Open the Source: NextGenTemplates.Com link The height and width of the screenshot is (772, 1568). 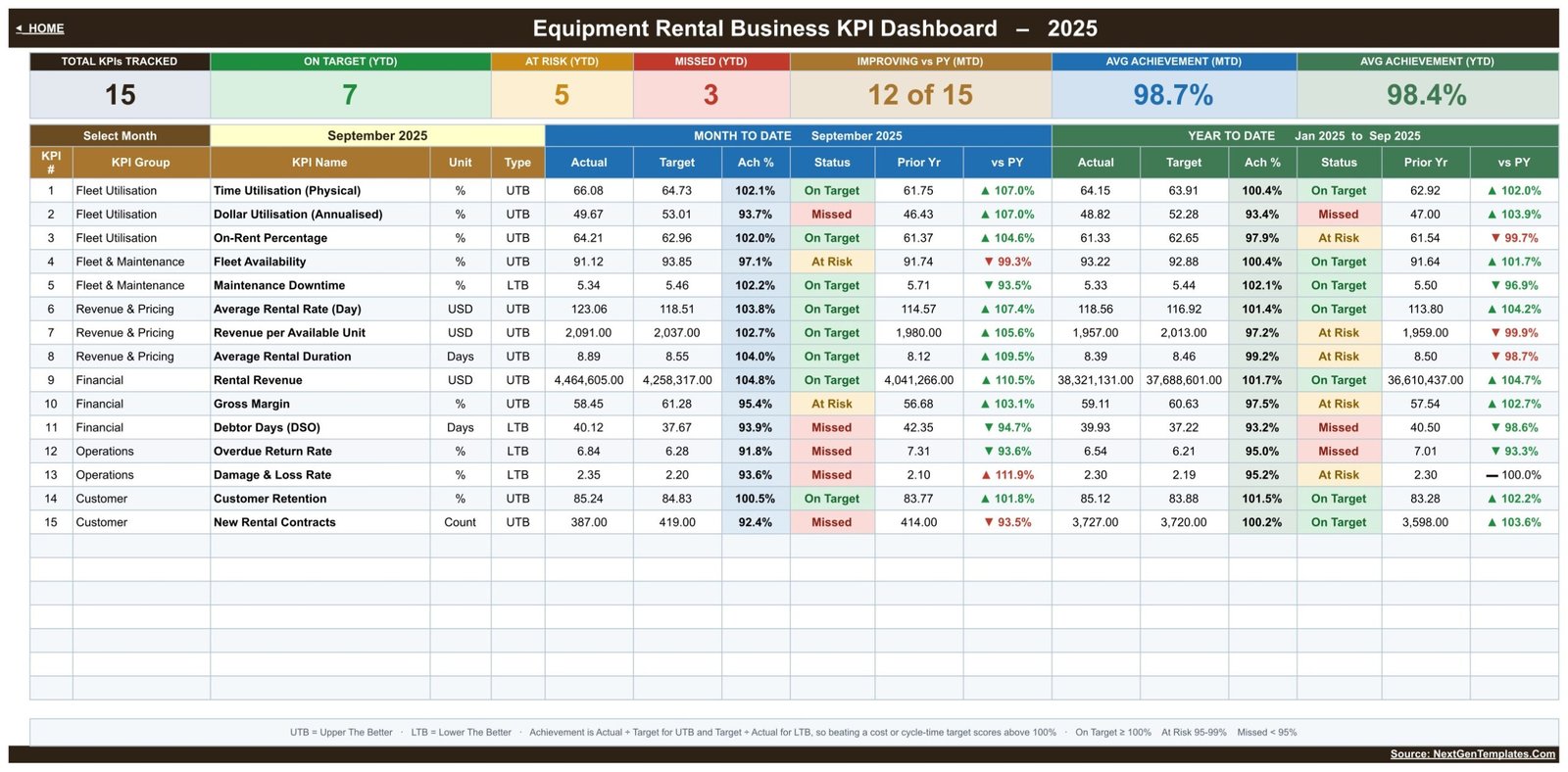tap(1472, 753)
